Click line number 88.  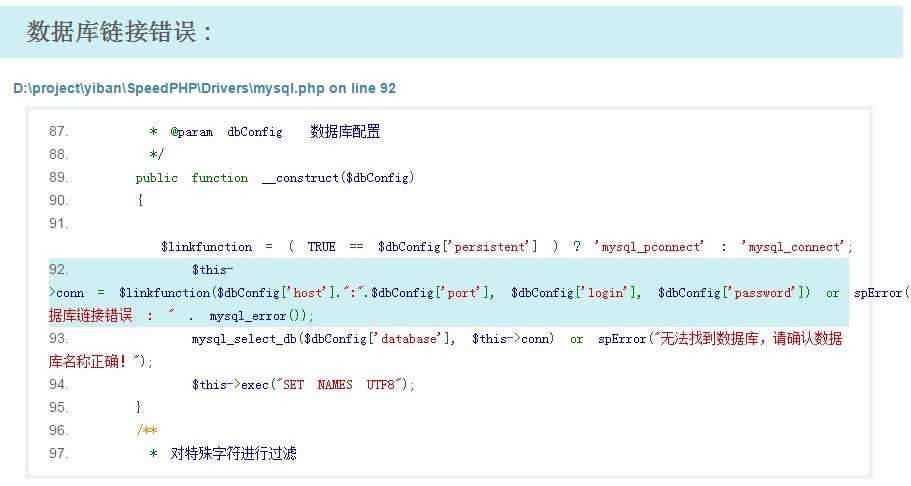point(58,154)
